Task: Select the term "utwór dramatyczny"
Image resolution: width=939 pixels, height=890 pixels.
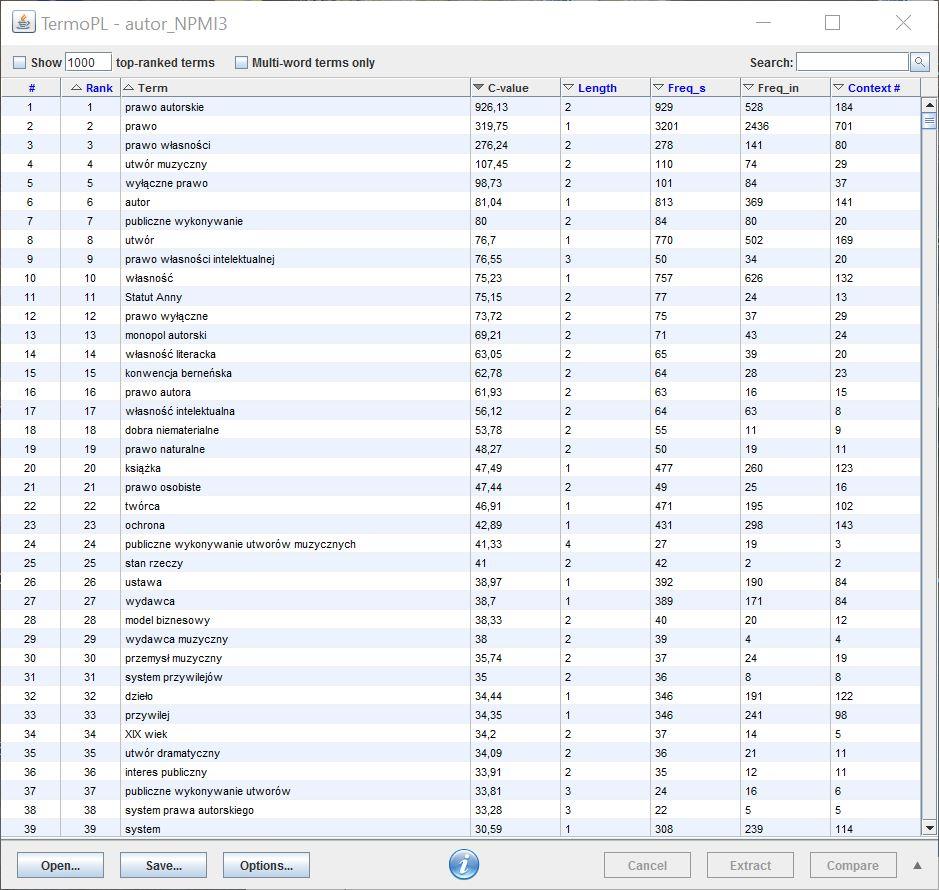Action: pos(172,753)
